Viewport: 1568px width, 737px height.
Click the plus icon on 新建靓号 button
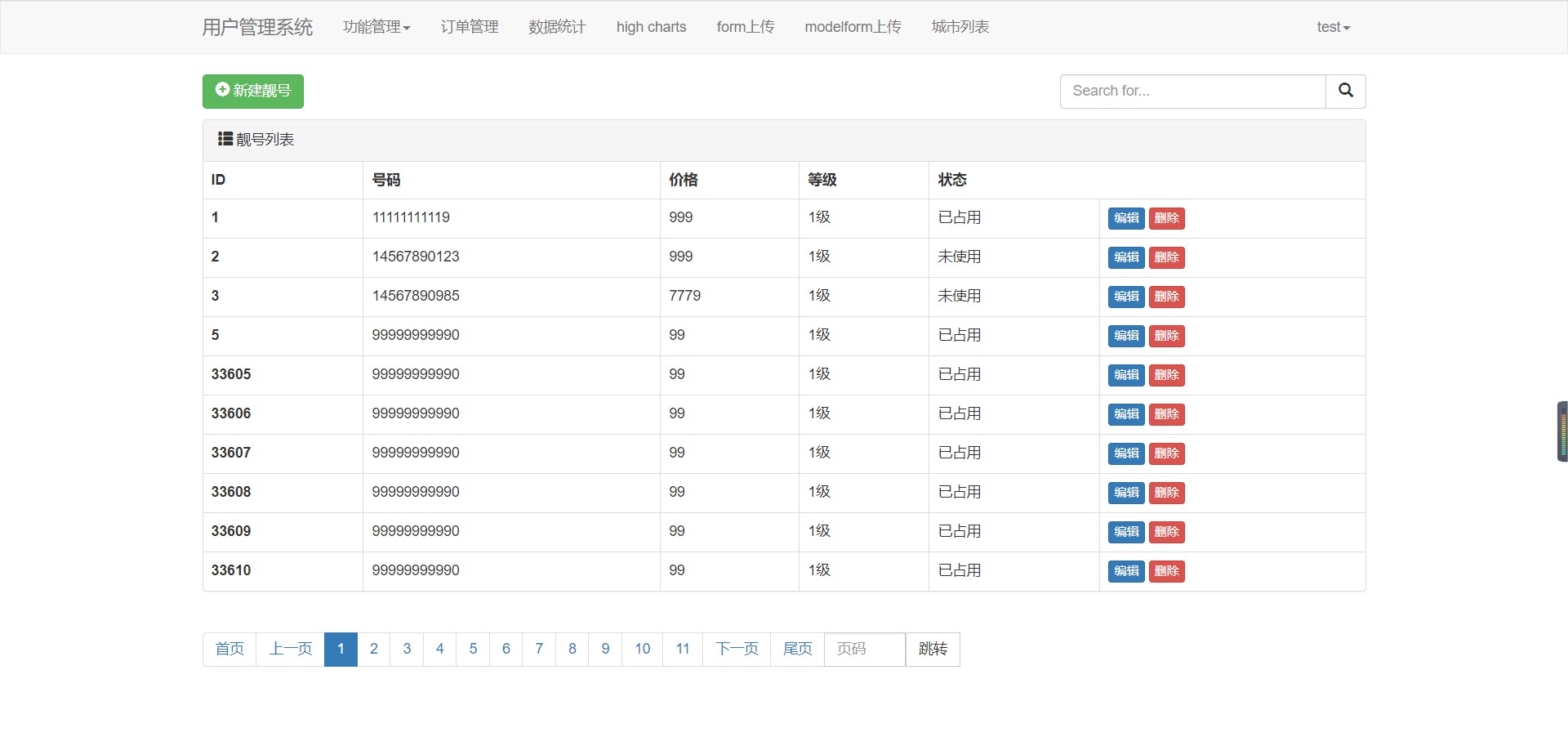220,91
